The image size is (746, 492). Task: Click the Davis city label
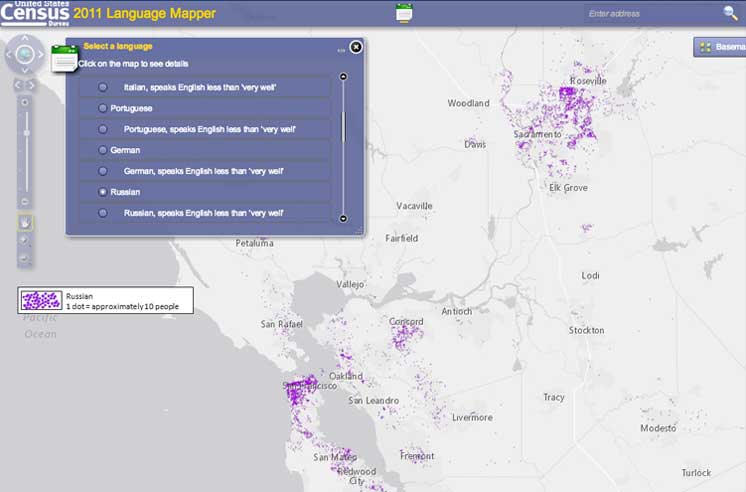point(475,144)
